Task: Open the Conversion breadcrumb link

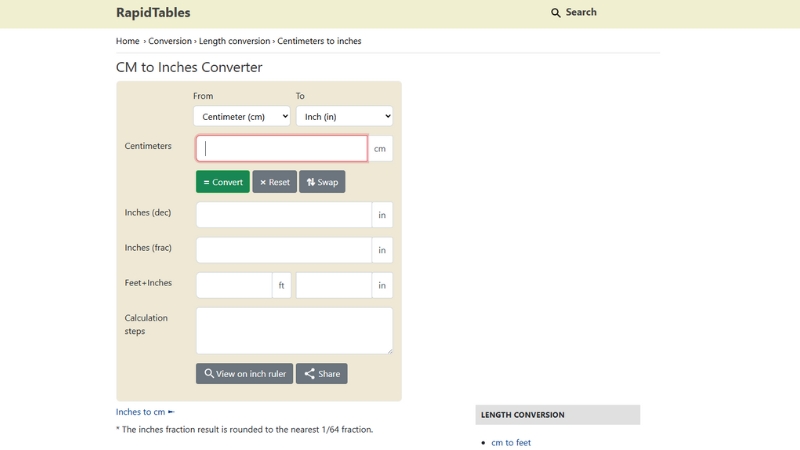Action: (x=170, y=41)
